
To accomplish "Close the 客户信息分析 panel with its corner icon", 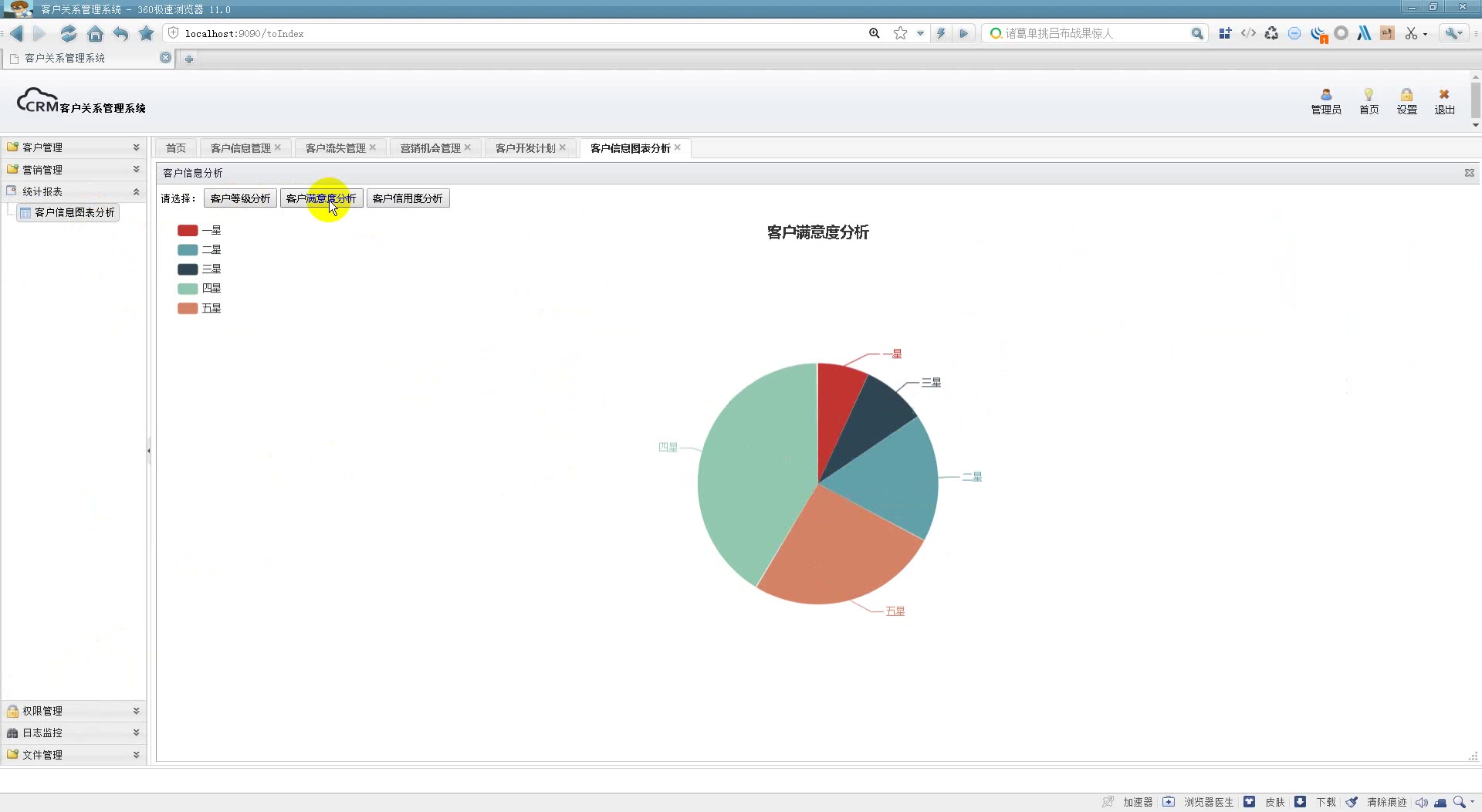I will [x=1470, y=173].
